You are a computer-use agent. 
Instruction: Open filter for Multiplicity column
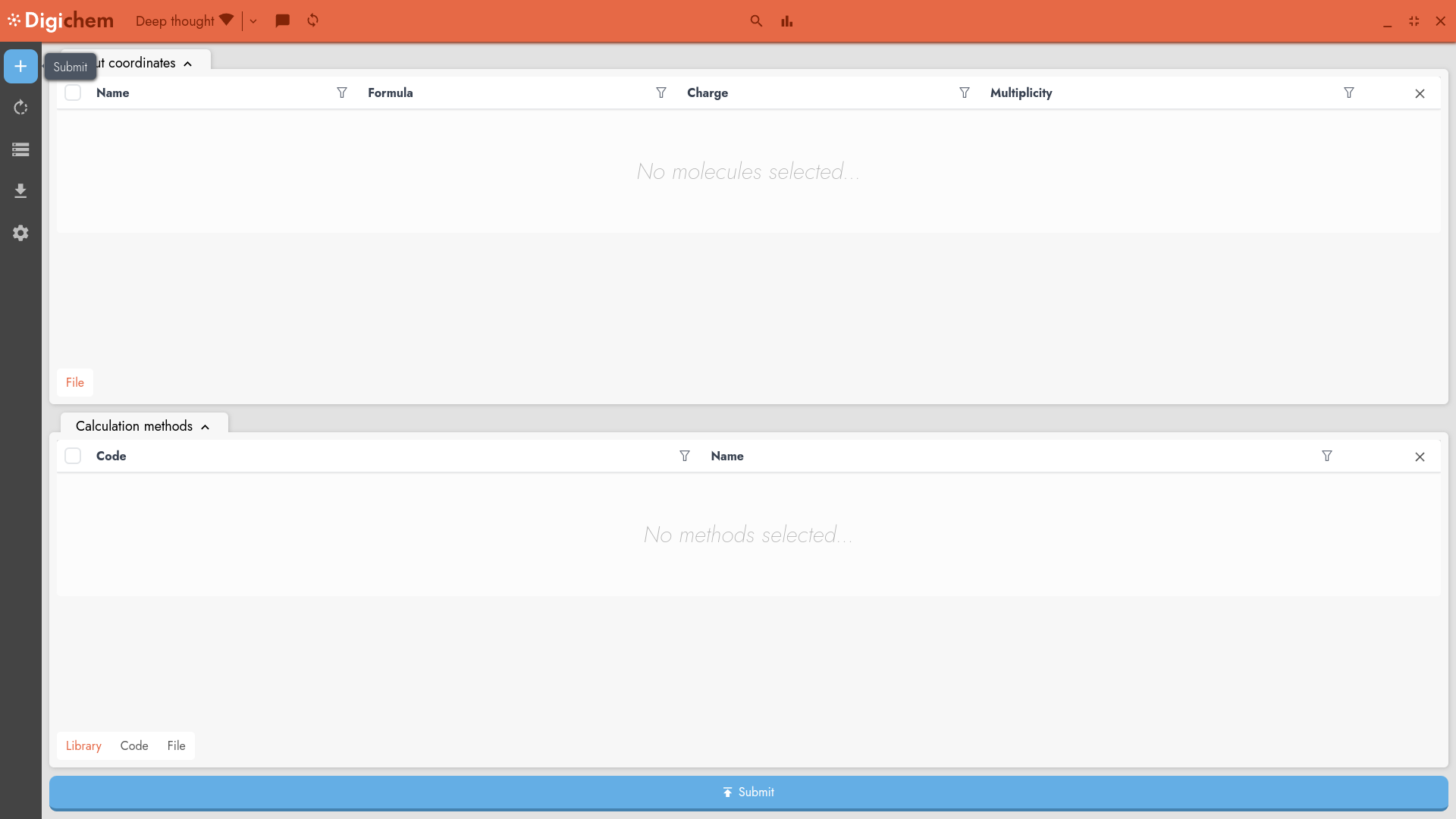pyautogui.click(x=1348, y=93)
